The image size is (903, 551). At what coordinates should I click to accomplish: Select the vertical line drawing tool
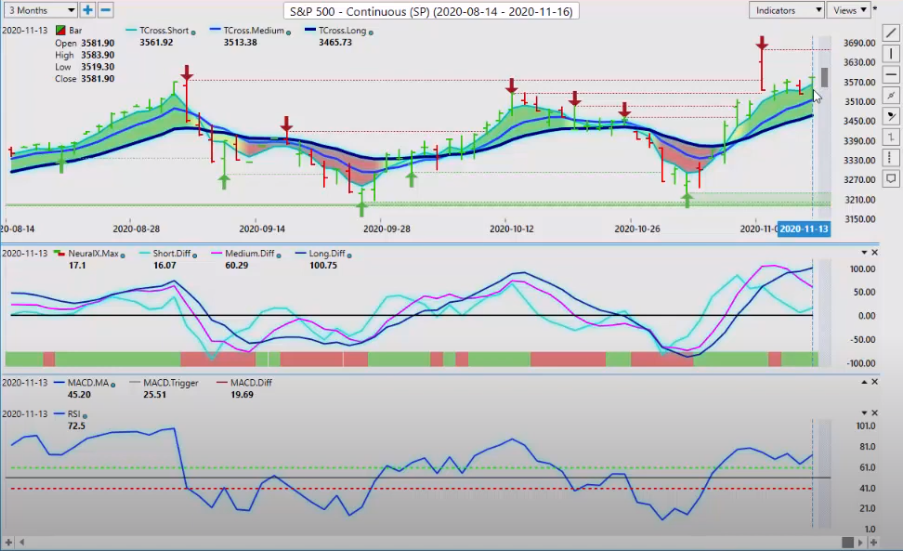tap(891, 54)
